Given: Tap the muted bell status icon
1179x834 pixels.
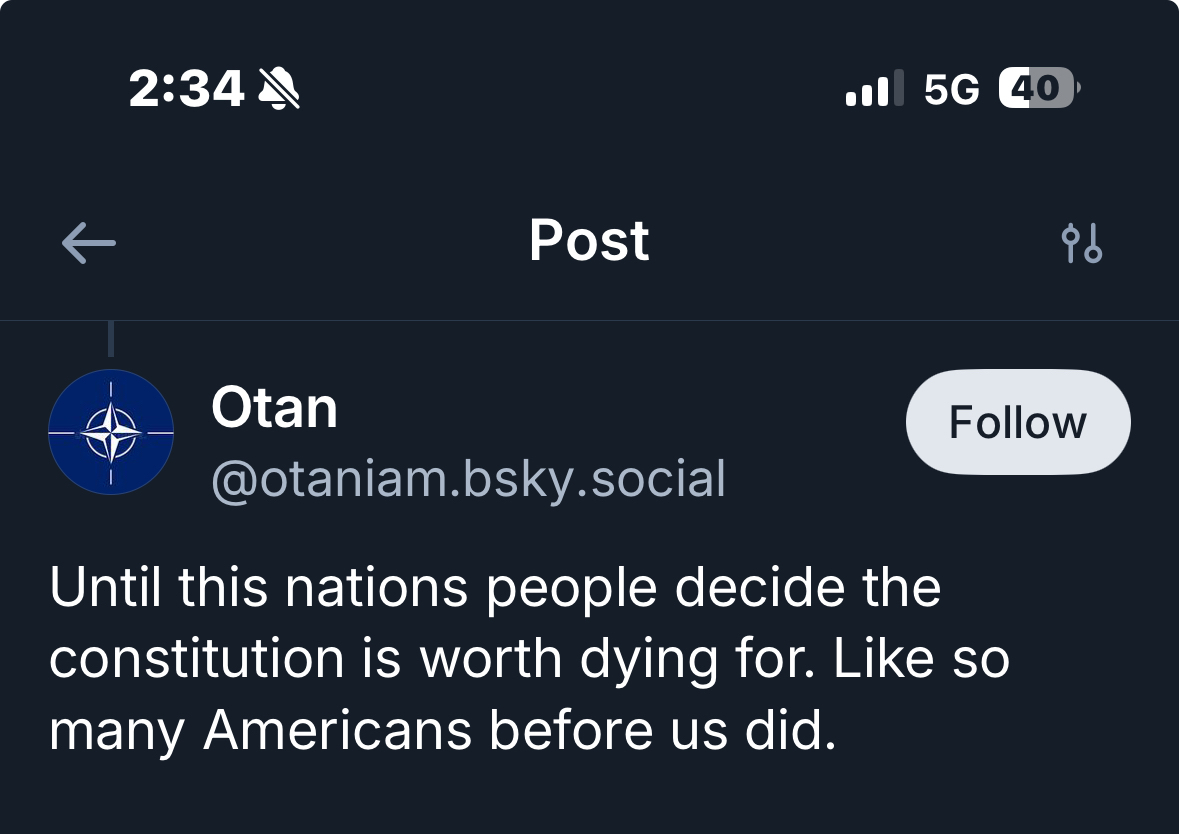Looking at the screenshot, I should click(279, 90).
